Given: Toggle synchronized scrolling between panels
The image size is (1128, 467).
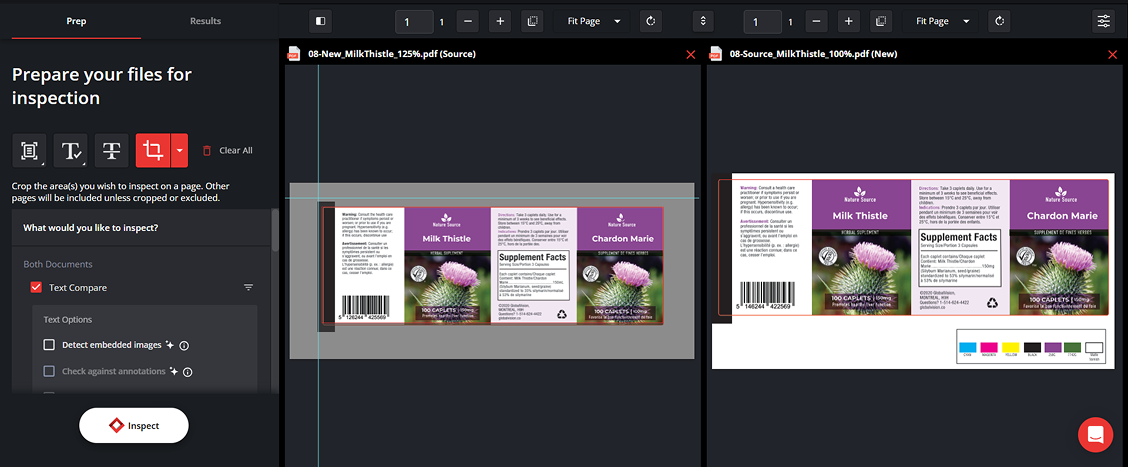Looking at the screenshot, I should pos(704,21).
